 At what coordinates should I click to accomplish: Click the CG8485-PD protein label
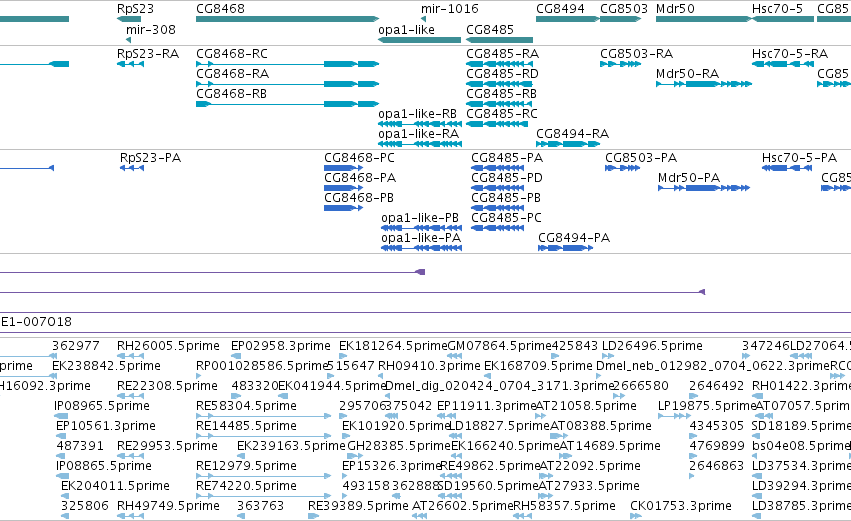(507, 178)
